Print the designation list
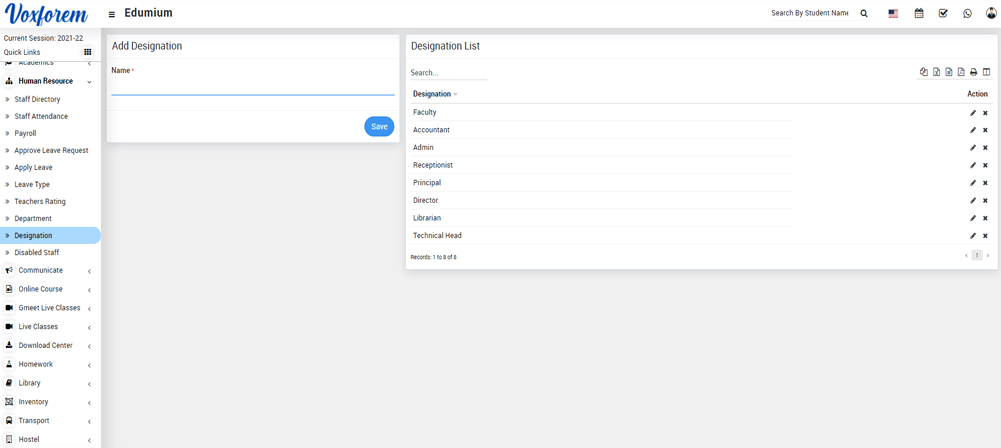Image resolution: width=1001 pixels, height=448 pixels. [x=973, y=72]
